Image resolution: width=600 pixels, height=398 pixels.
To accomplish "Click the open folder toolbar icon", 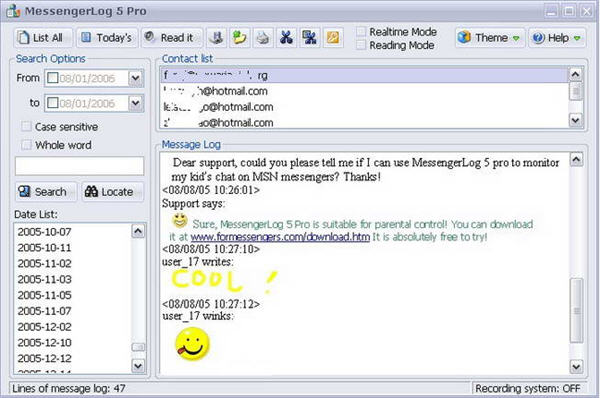I will [240, 38].
